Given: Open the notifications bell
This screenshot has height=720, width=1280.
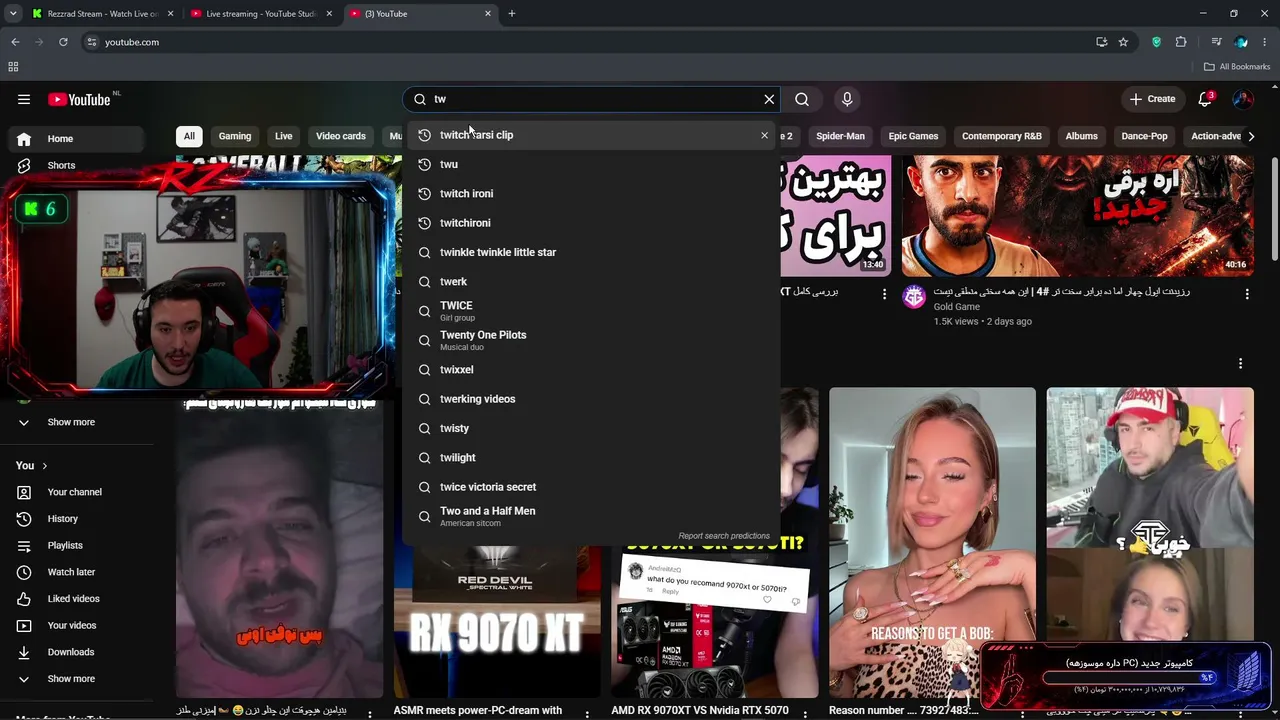Looking at the screenshot, I should pos(1205,99).
